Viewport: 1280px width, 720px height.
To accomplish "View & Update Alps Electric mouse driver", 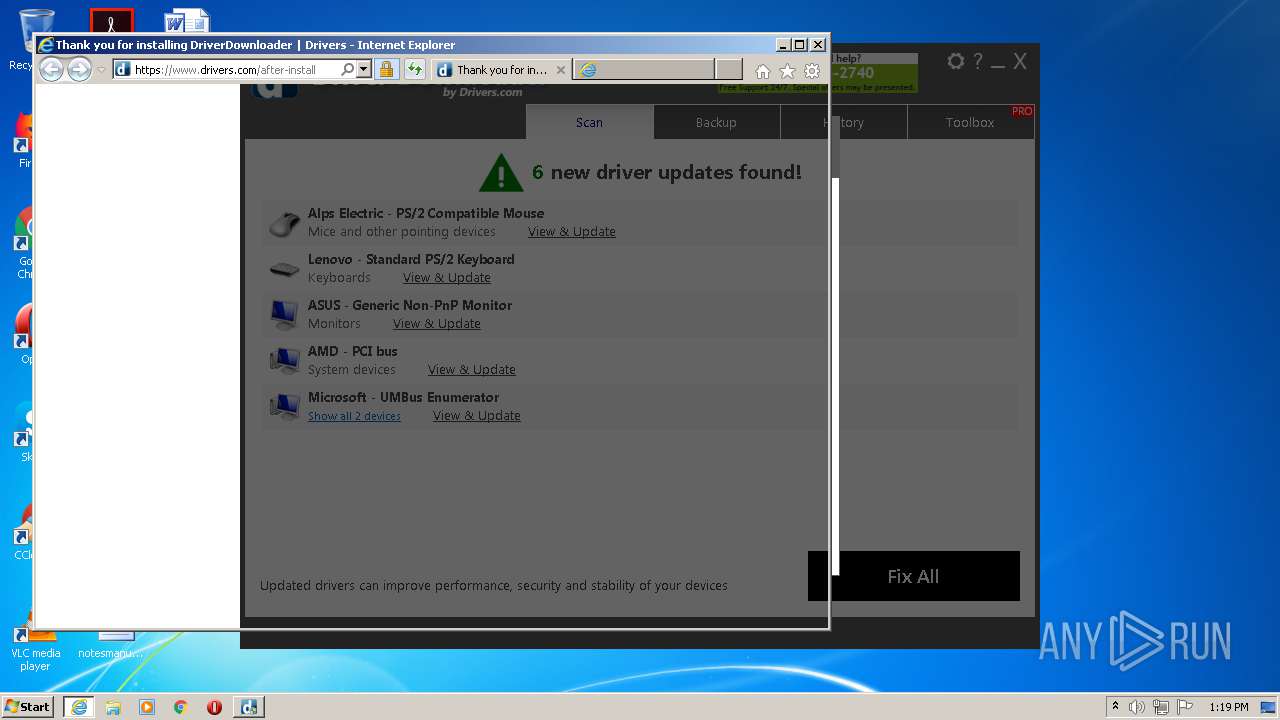I will pos(572,232).
